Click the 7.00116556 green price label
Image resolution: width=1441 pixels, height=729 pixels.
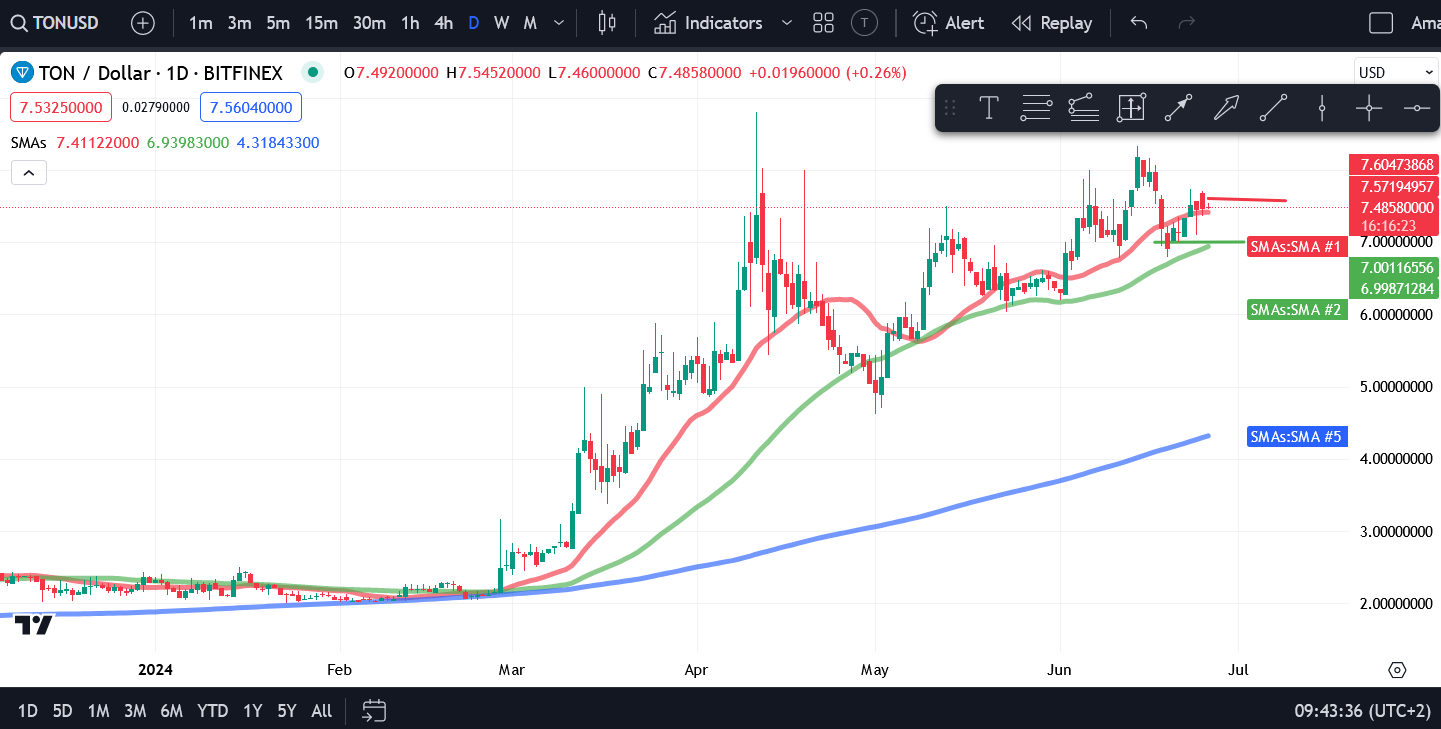(1394, 268)
